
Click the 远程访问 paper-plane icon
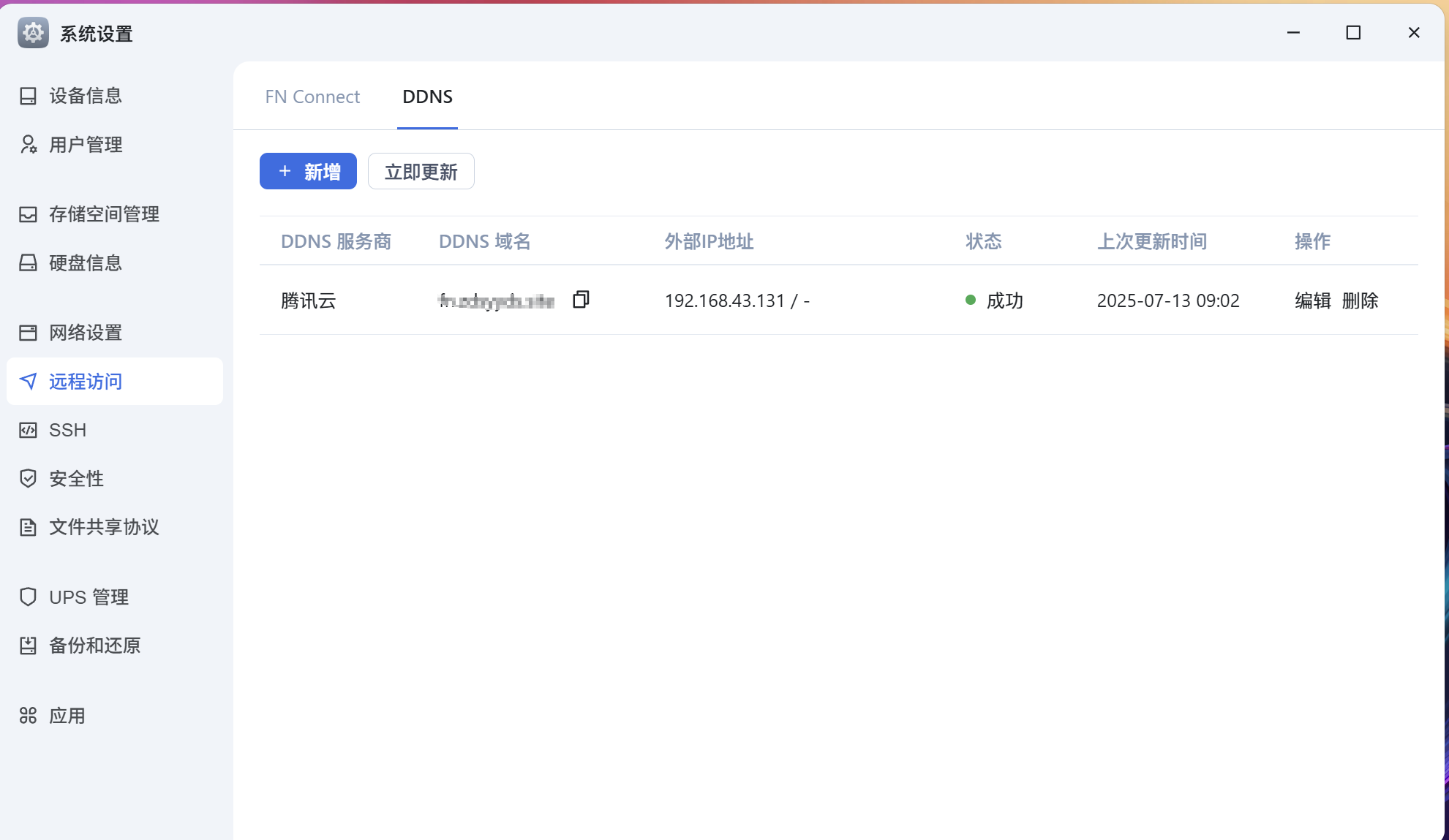point(28,382)
